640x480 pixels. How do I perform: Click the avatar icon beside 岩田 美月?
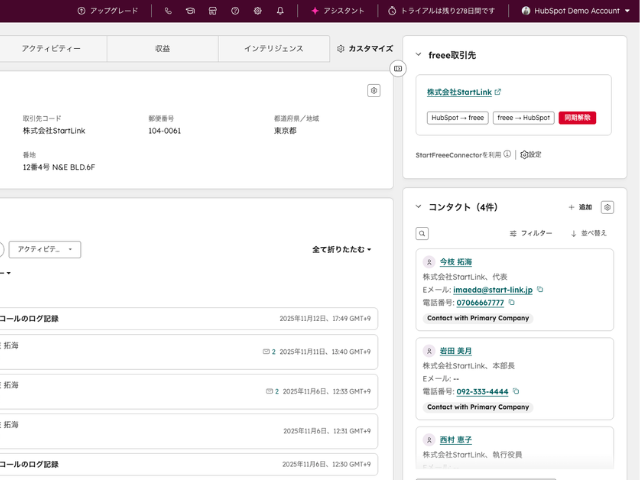tap(429, 351)
